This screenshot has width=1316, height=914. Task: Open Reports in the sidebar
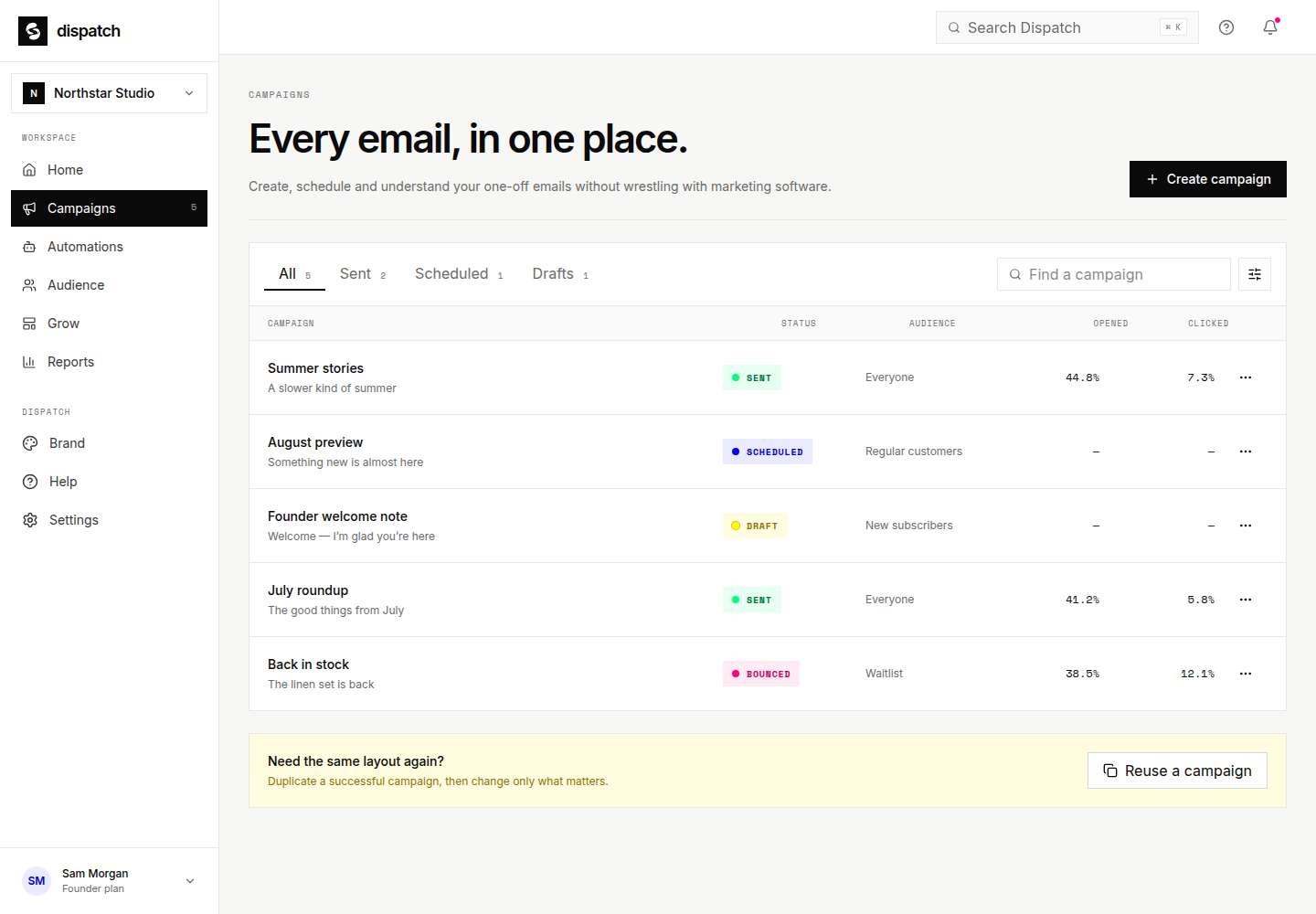(x=109, y=362)
